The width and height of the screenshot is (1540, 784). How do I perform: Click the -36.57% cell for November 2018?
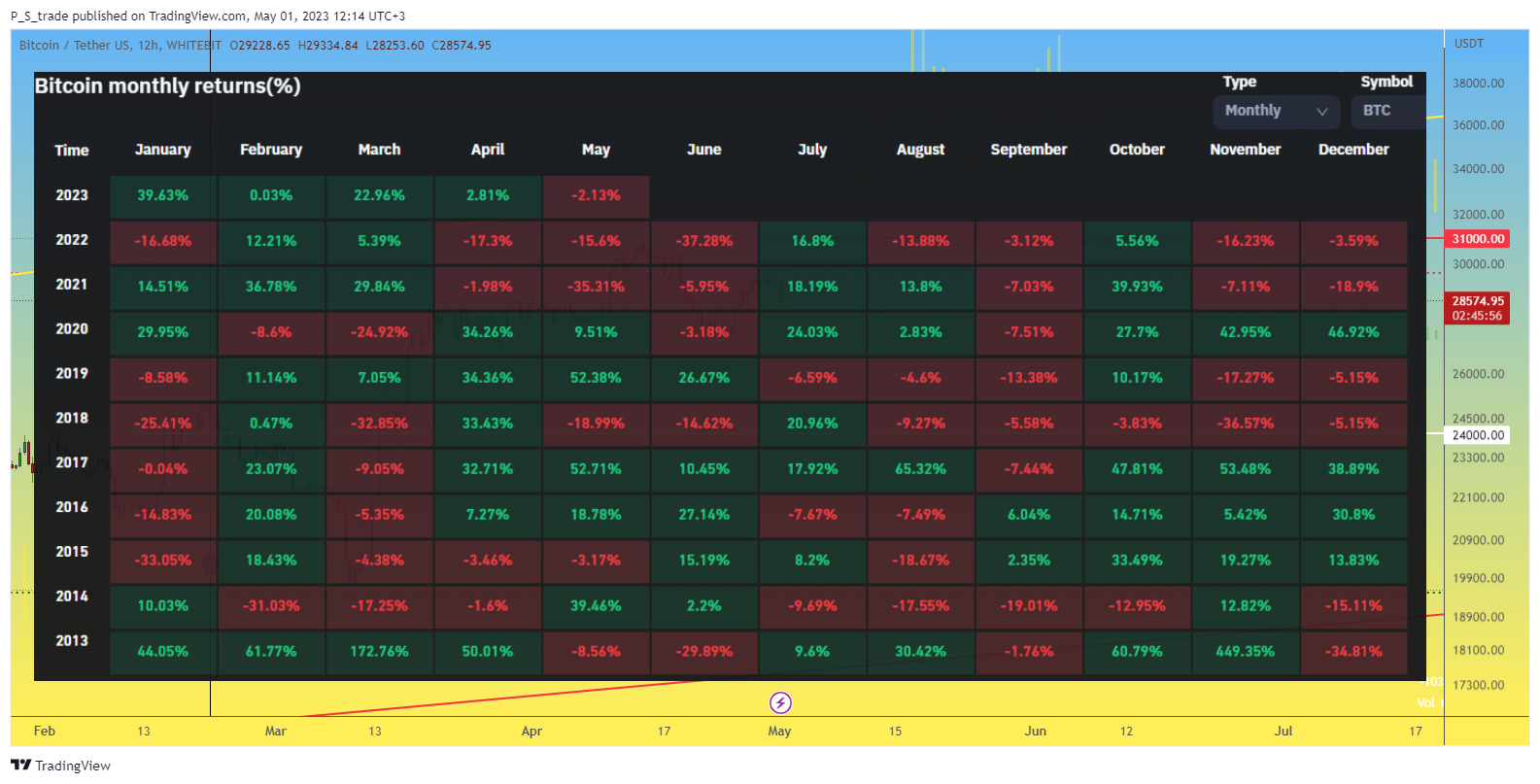tap(1246, 424)
